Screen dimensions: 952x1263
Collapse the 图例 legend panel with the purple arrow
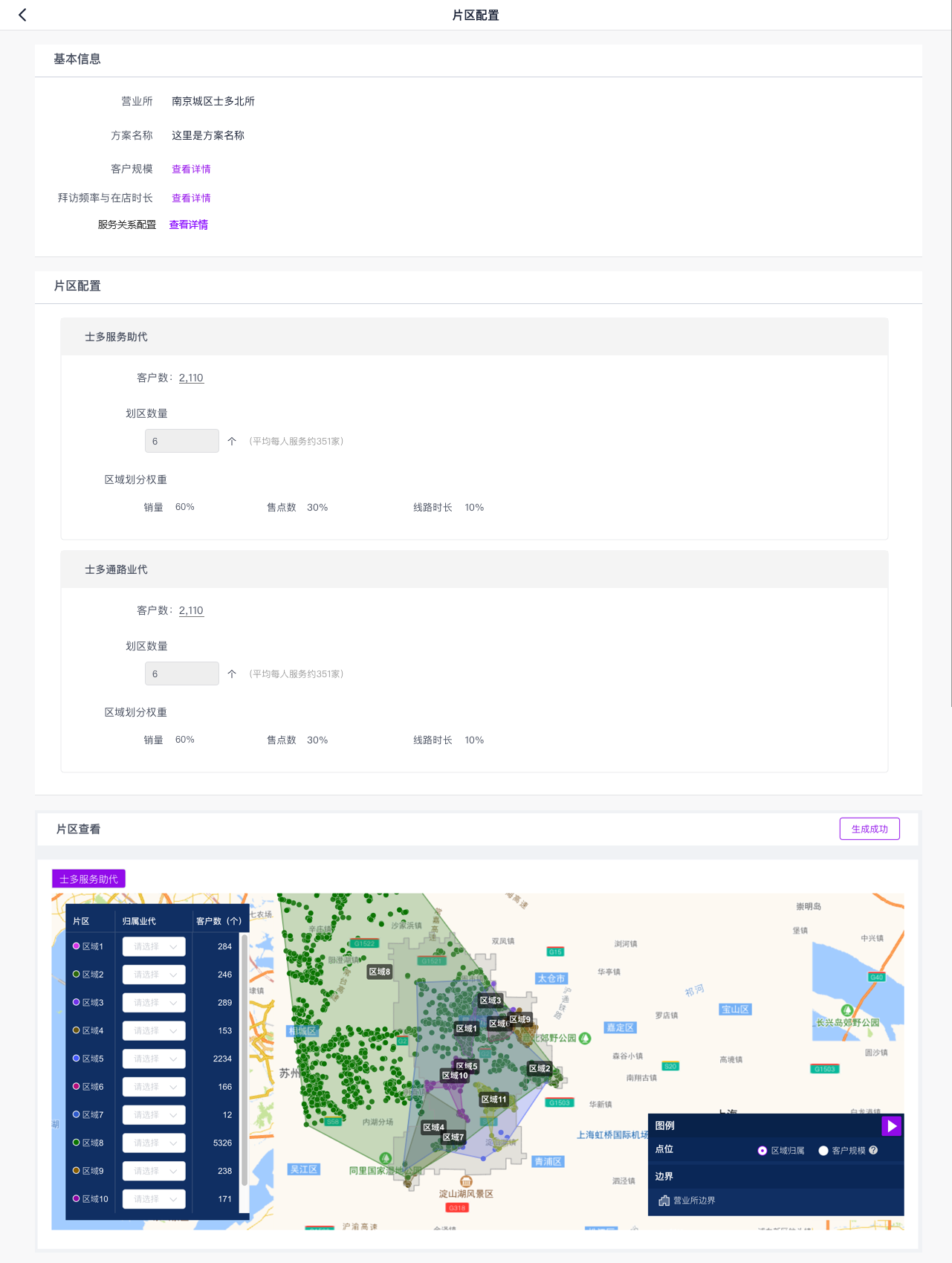[x=891, y=1126]
